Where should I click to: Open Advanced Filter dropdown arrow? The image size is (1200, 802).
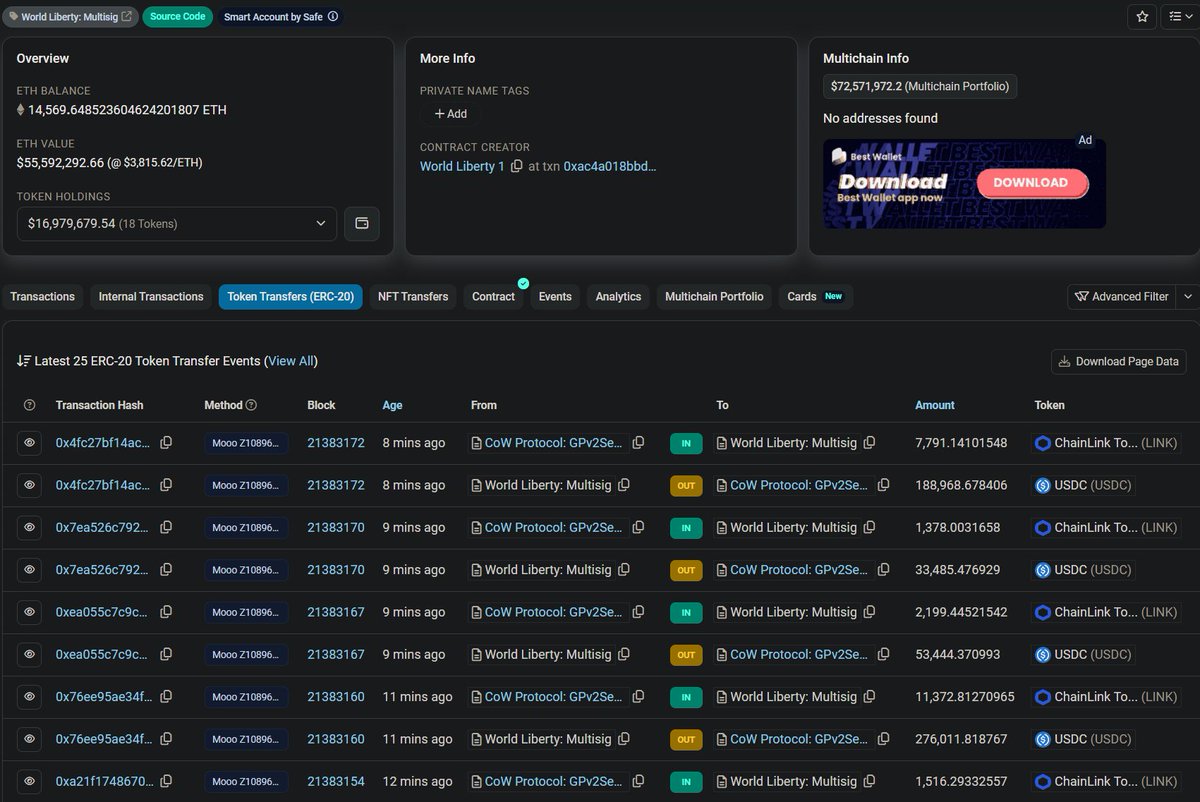pyautogui.click(x=1187, y=296)
